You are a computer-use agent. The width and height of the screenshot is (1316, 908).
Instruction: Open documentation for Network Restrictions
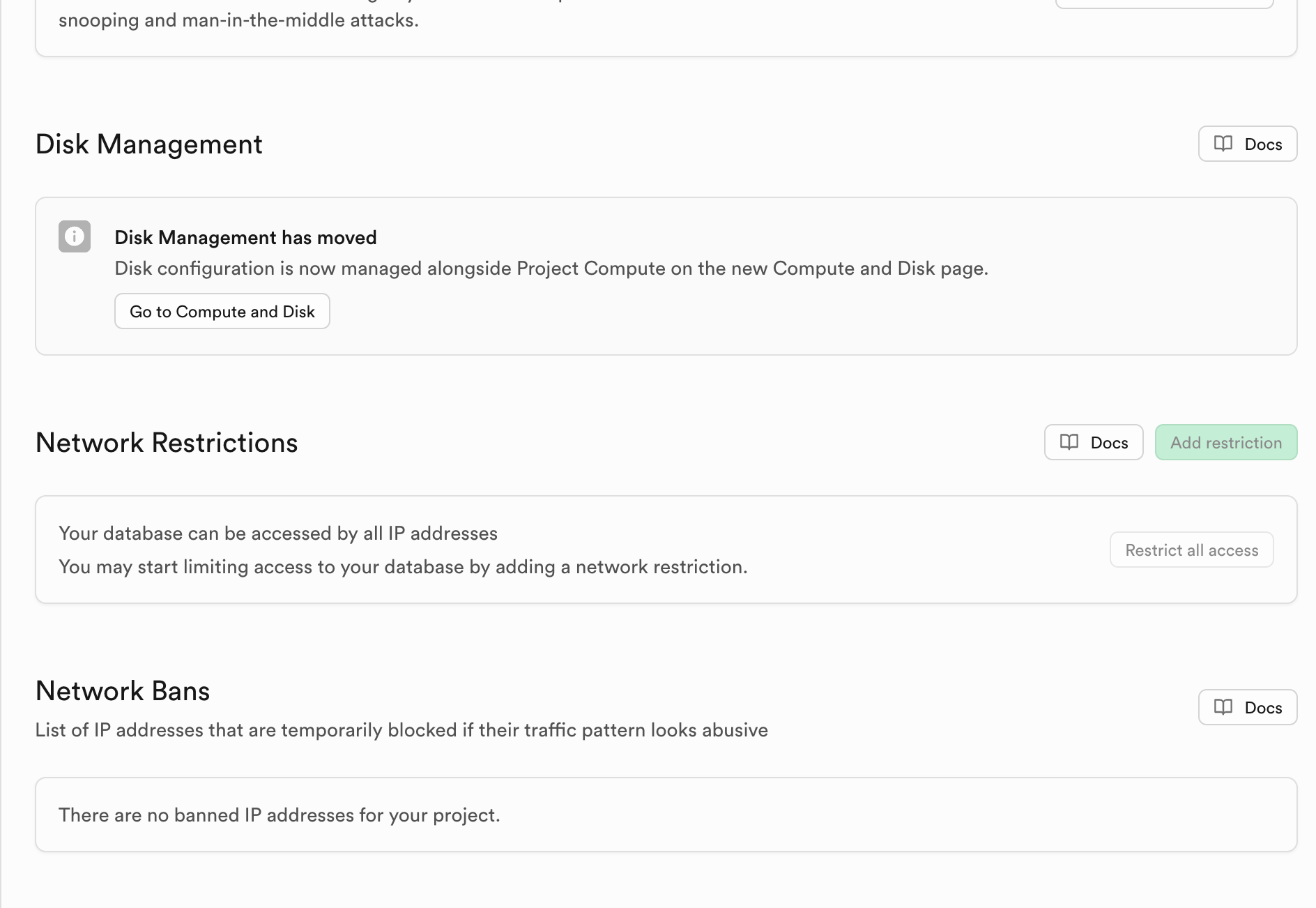coord(1093,441)
